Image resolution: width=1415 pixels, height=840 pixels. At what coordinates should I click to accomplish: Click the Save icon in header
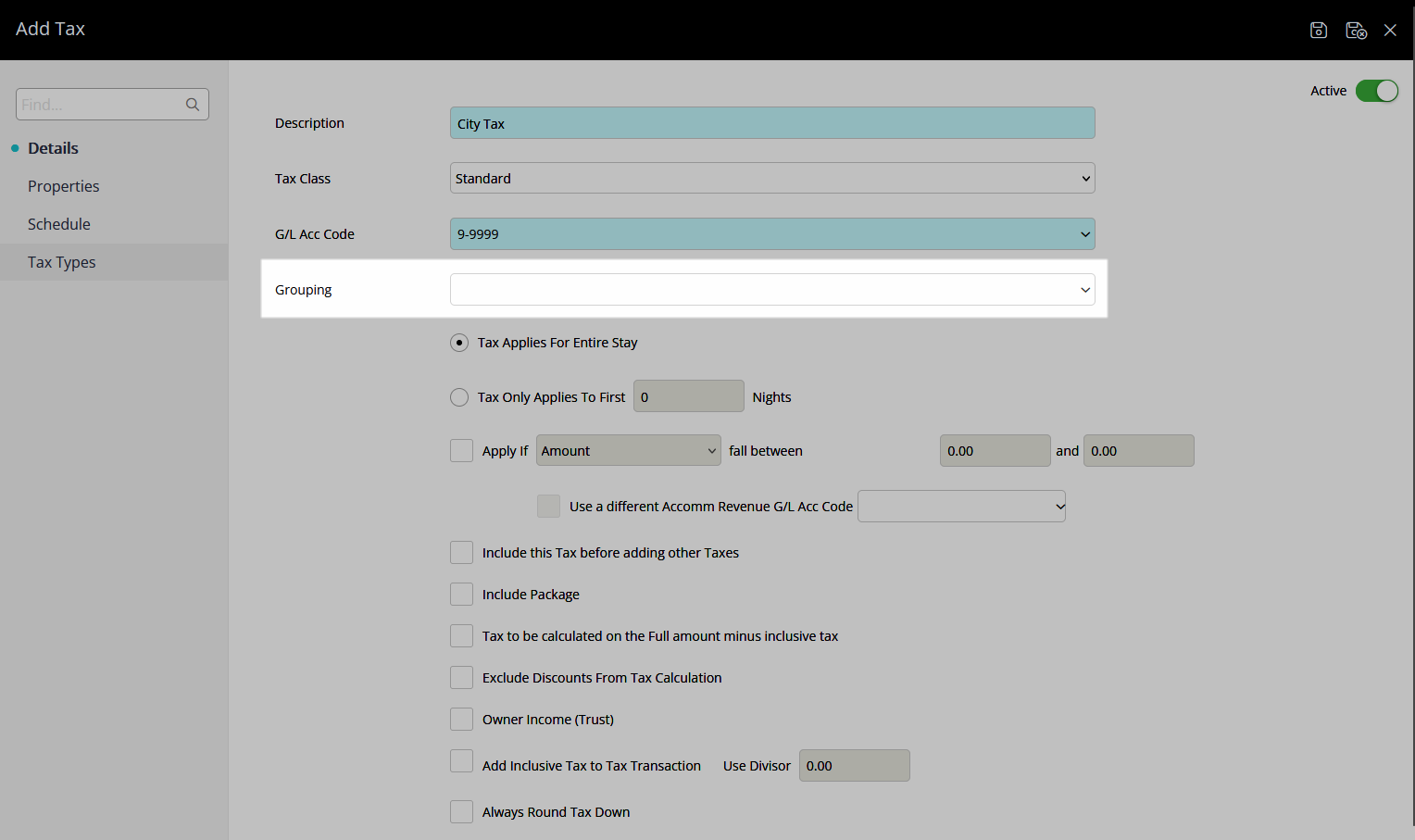click(x=1319, y=31)
